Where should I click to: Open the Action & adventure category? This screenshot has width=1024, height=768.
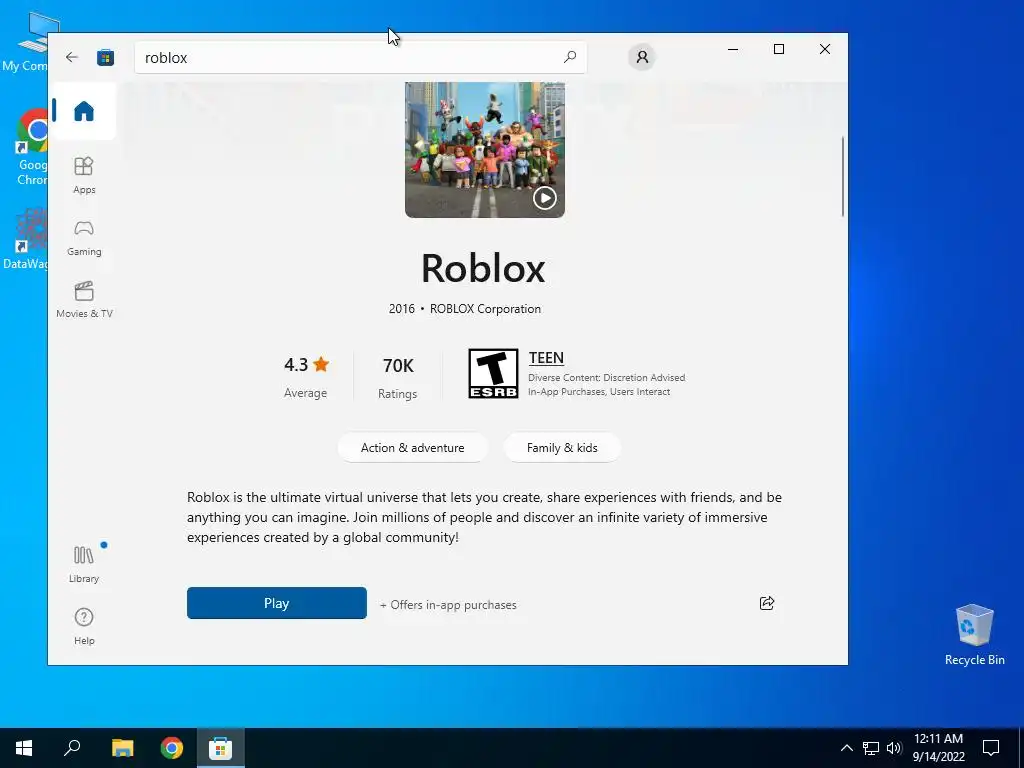click(412, 448)
